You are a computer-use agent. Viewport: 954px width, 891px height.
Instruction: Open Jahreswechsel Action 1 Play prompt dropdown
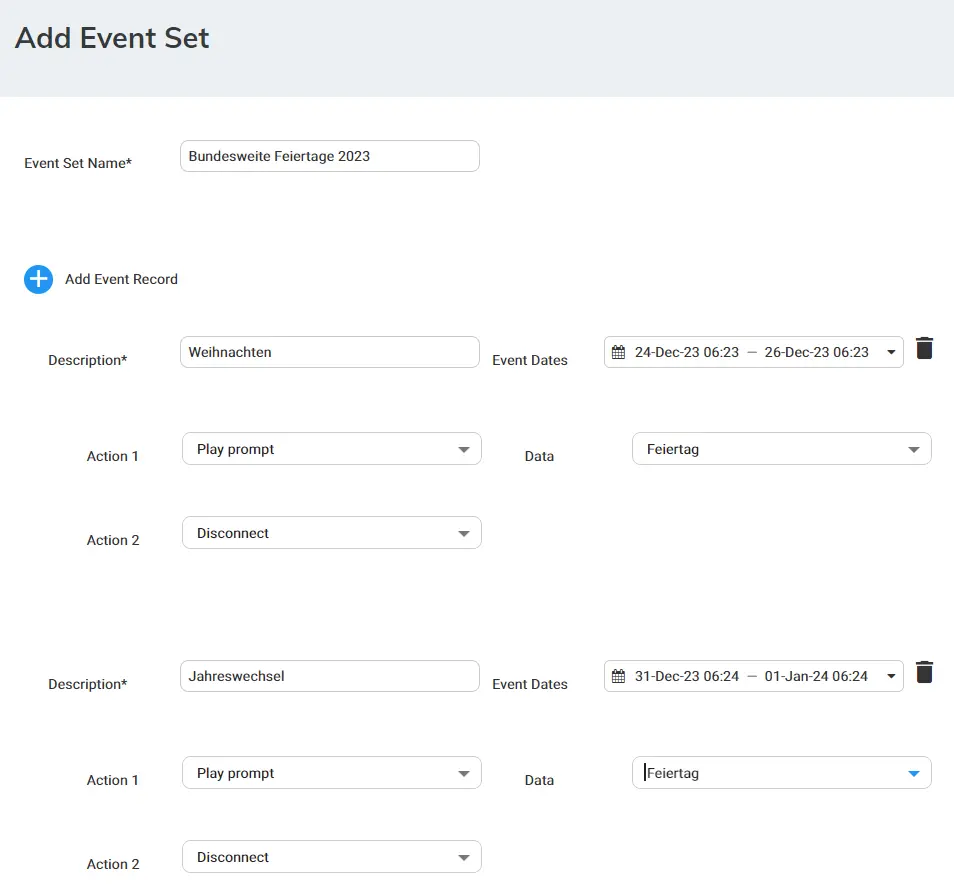tap(332, 772)
